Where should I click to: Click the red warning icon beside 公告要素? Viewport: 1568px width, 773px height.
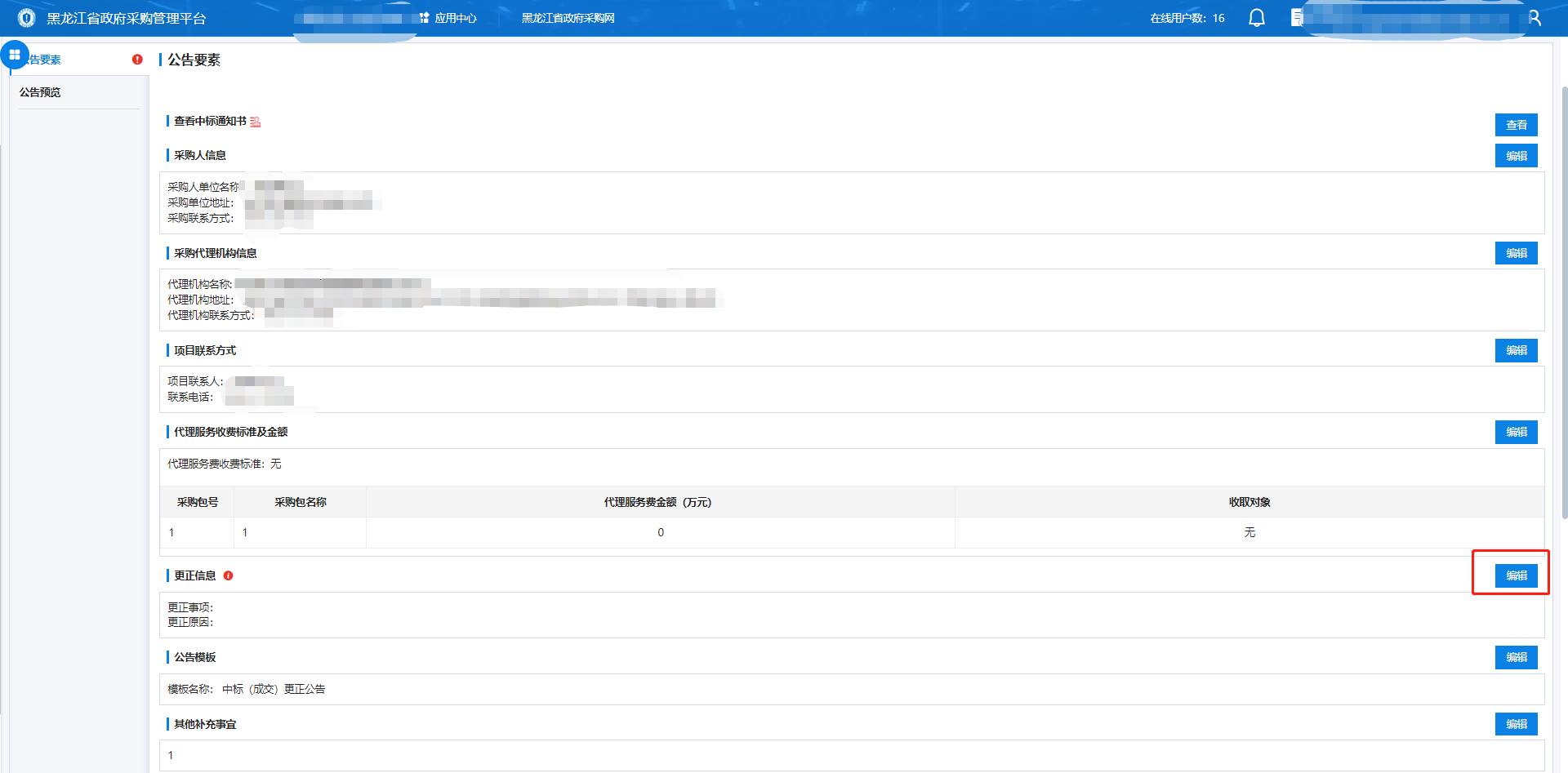[x=137, y=60]
